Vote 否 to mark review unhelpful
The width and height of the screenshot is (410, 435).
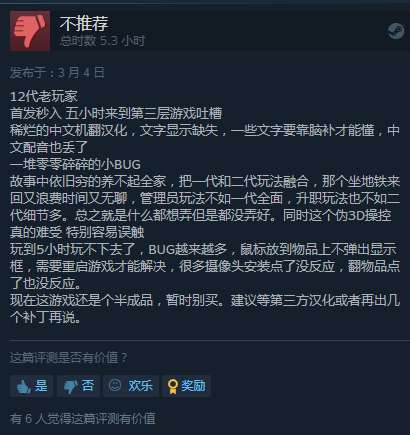[79, 386]
